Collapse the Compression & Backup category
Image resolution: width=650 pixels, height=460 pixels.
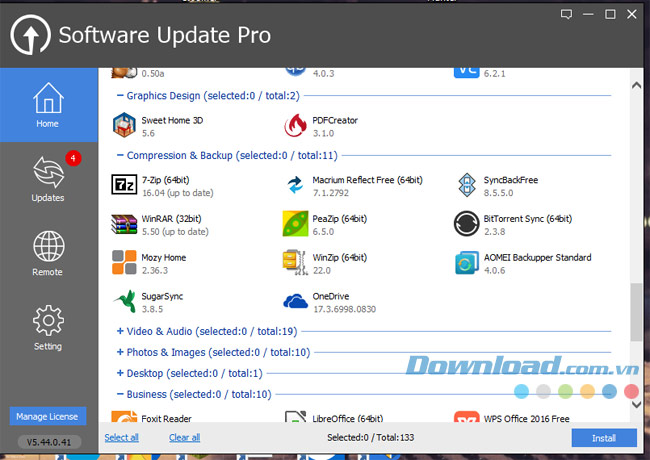120,155
